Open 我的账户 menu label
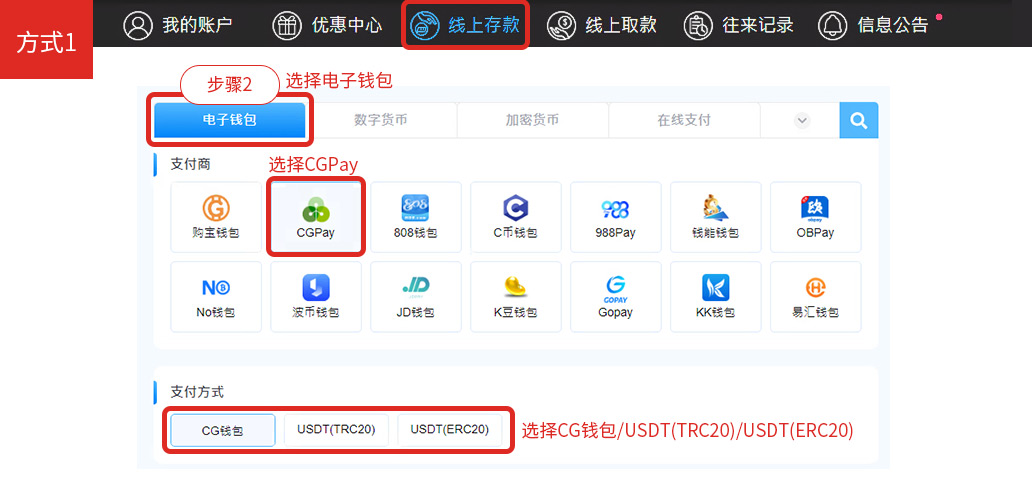1032x480 pixels. pyautogui.click(x=197, y=26)
